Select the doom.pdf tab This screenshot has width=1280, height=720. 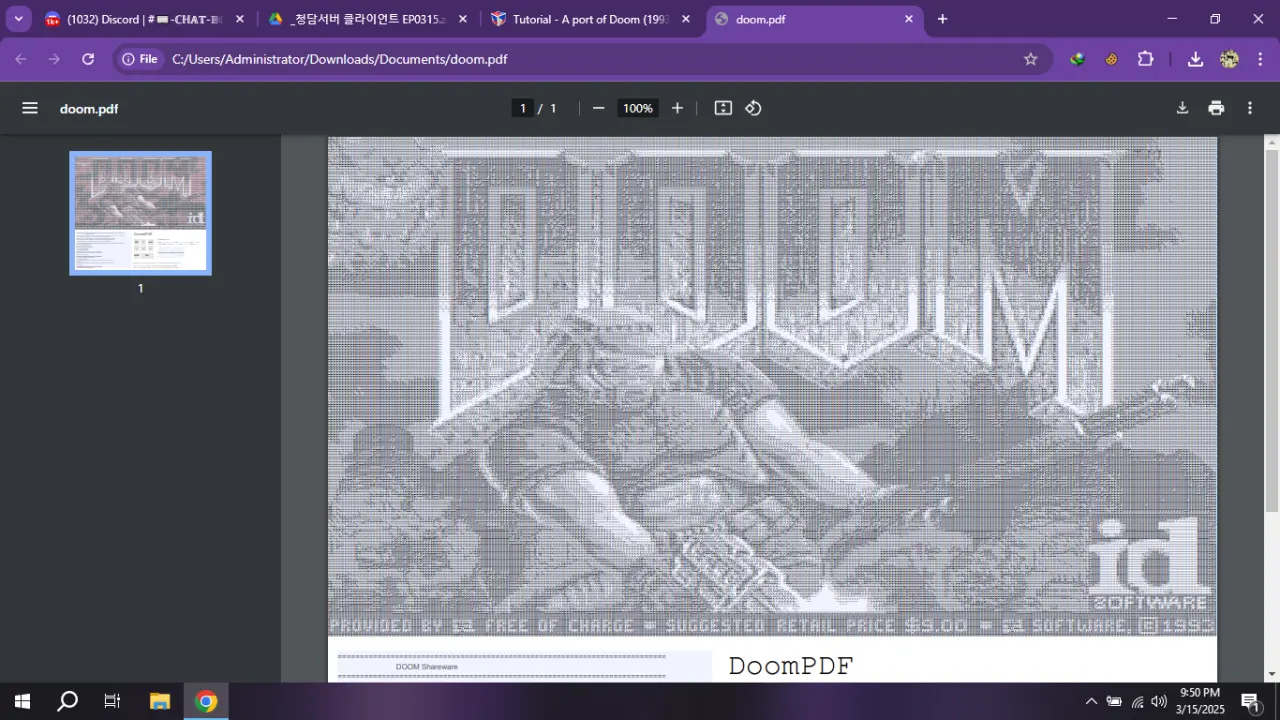[814, 19]
